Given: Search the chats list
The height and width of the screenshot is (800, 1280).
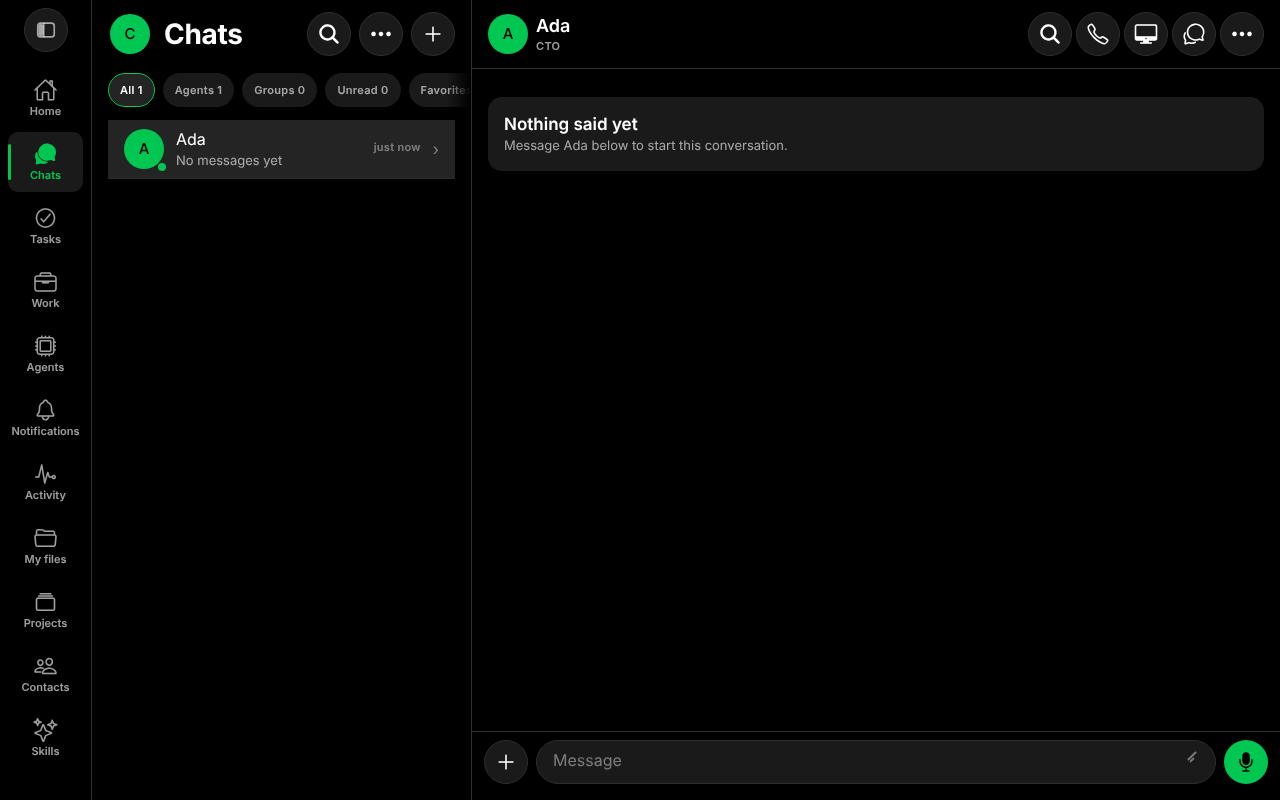Looking at the screenshot, I should tap(329, 34).
